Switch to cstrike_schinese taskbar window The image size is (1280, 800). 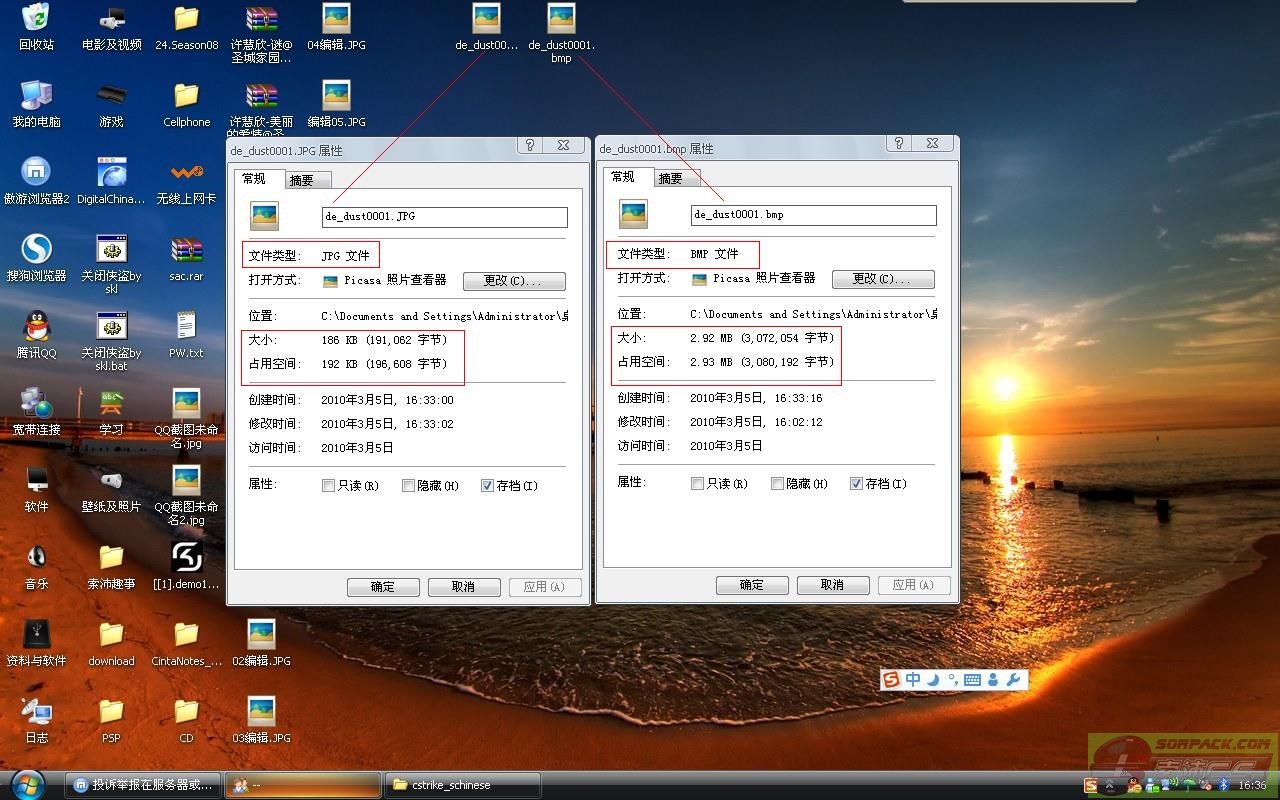point(462,785)
